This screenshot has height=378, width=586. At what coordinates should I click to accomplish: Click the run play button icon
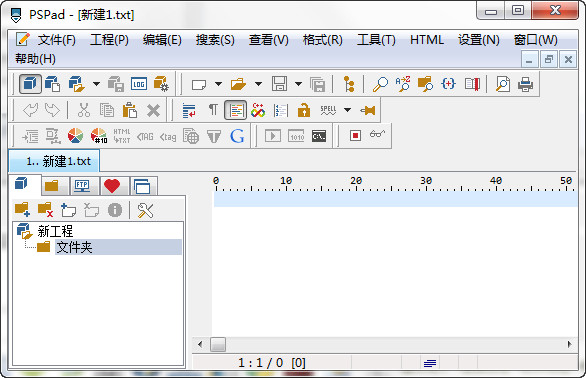[273, 136]
